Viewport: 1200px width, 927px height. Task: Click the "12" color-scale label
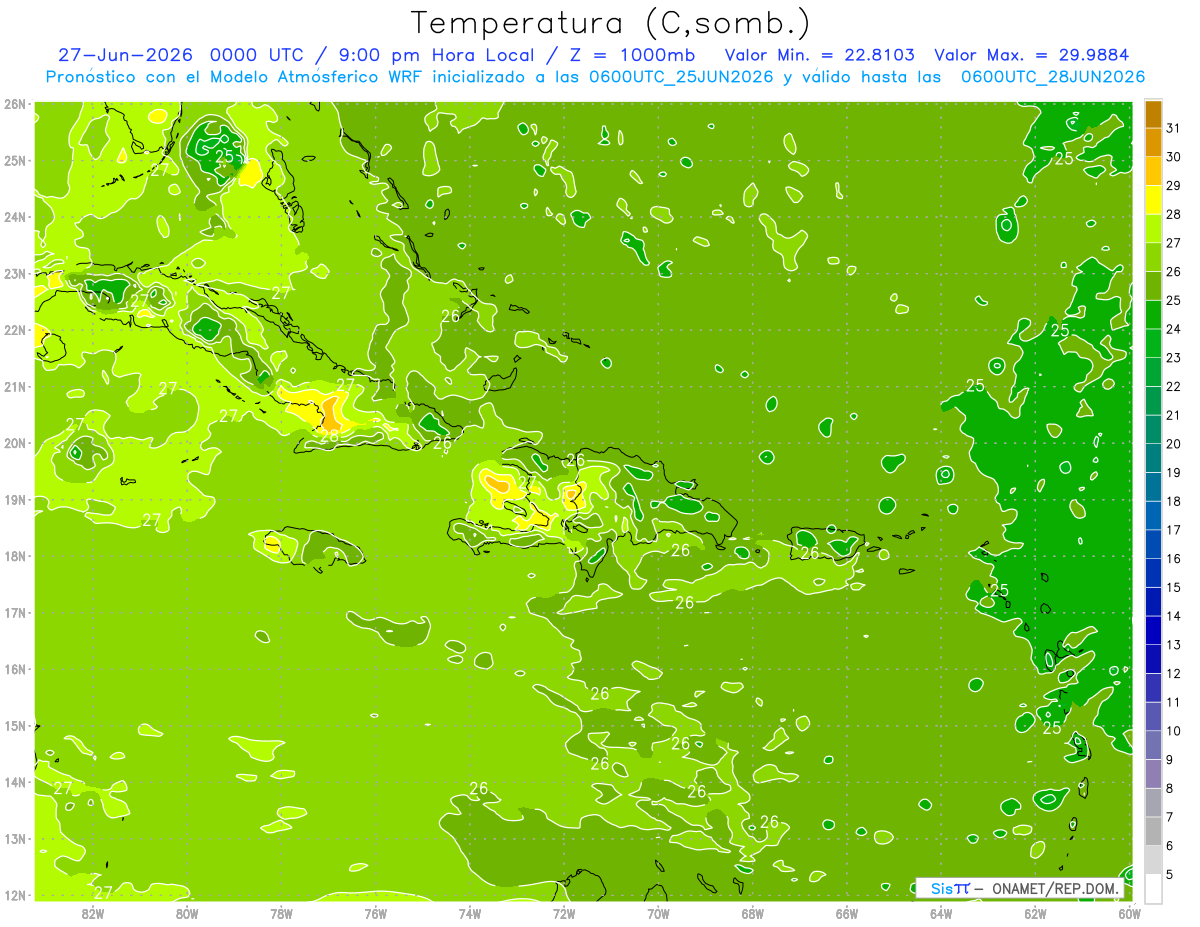point(1174,674)
